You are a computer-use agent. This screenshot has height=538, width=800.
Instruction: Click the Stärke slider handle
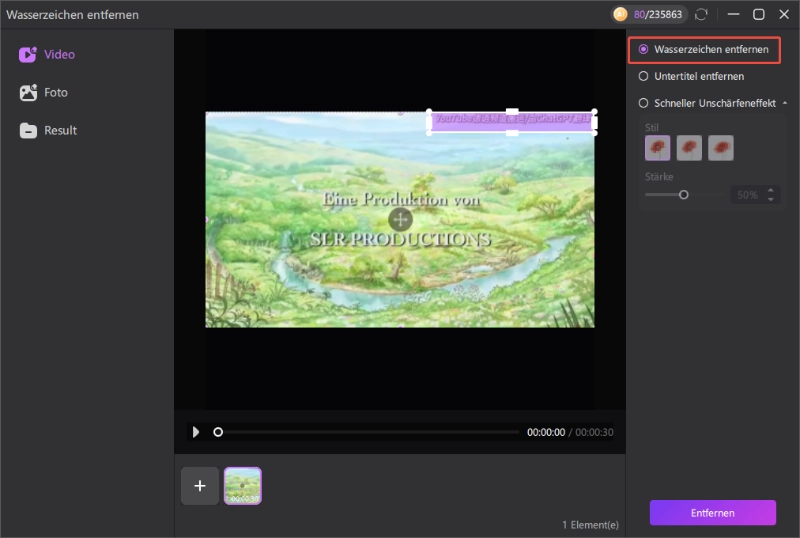[684, 194]
